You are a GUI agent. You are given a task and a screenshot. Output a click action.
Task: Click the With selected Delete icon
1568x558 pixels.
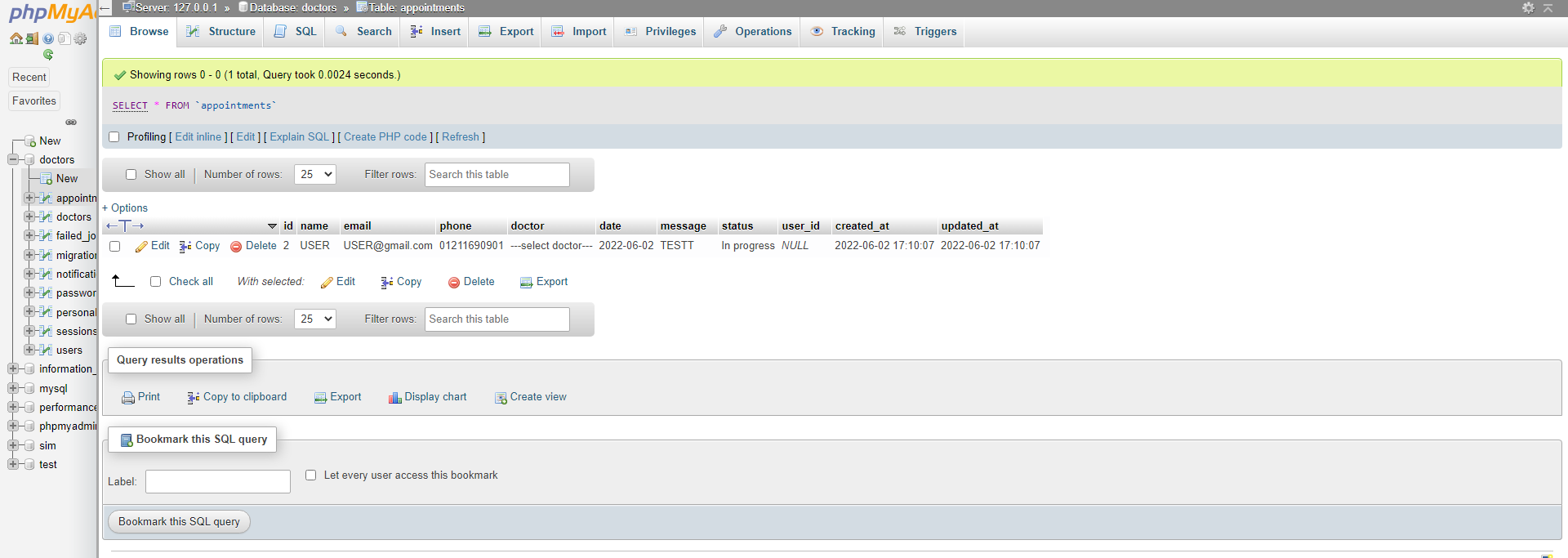tap(454, 282)
